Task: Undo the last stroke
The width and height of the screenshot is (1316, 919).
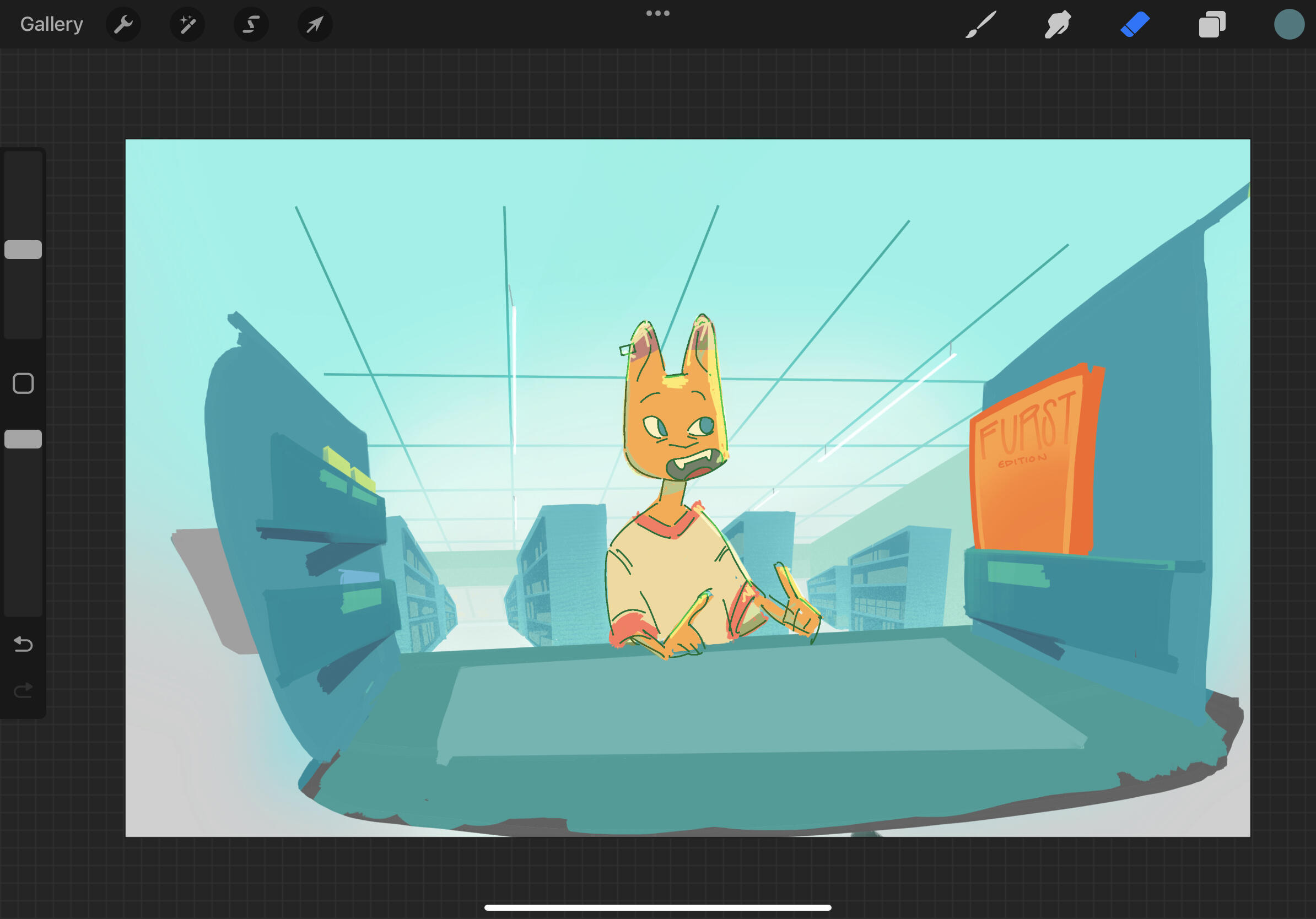Action: pos(23,644)
